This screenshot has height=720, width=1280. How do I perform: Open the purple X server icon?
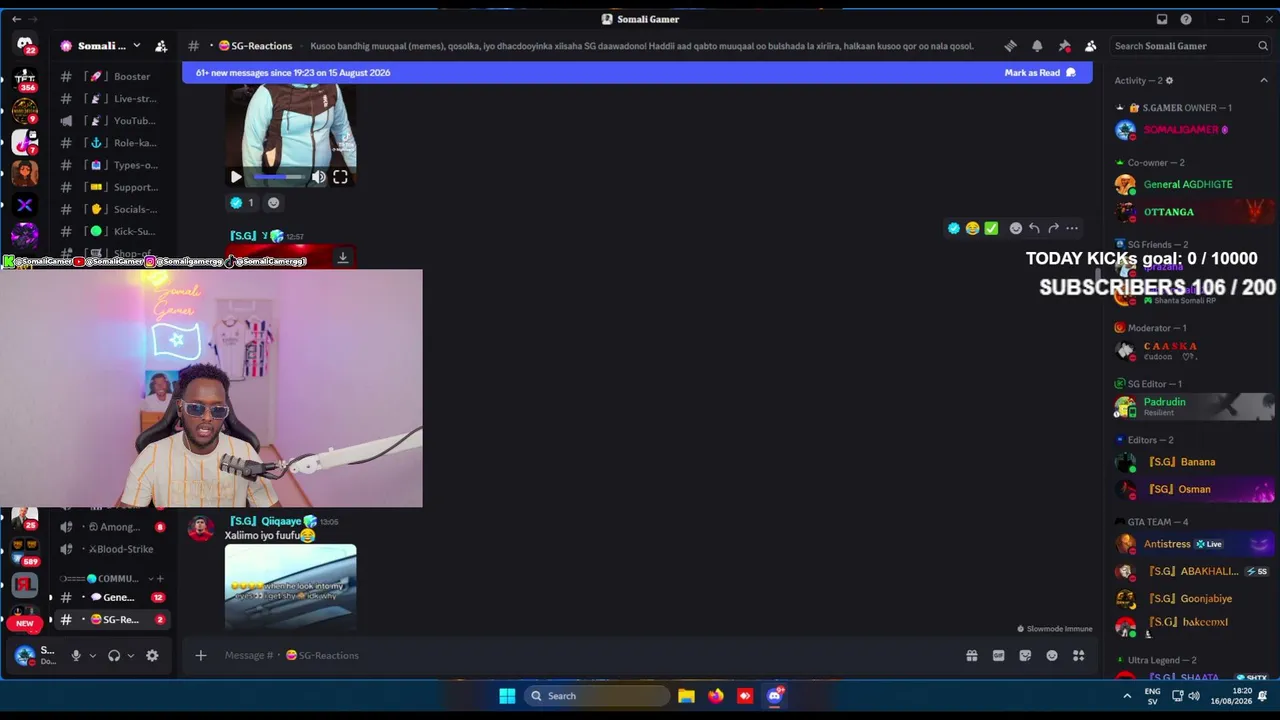click(x=25, y=205)
